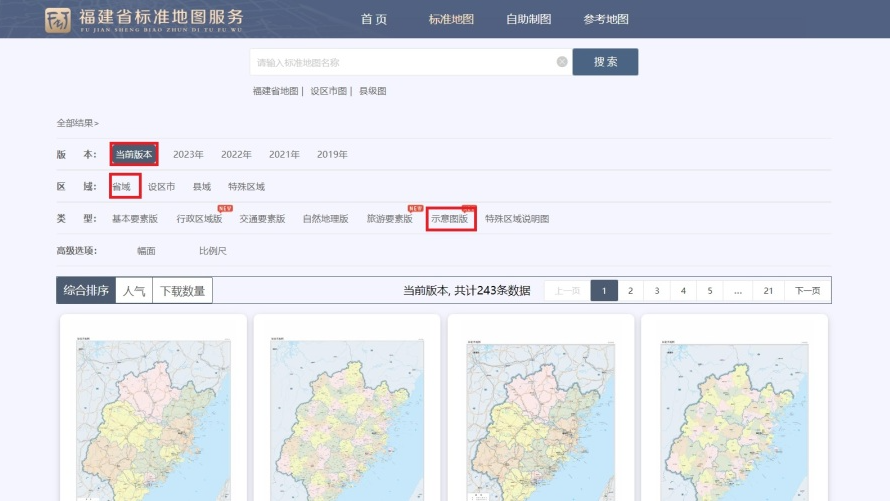Choose the 交通要素版 map type
890x501 pixels.
pos(262,218)
